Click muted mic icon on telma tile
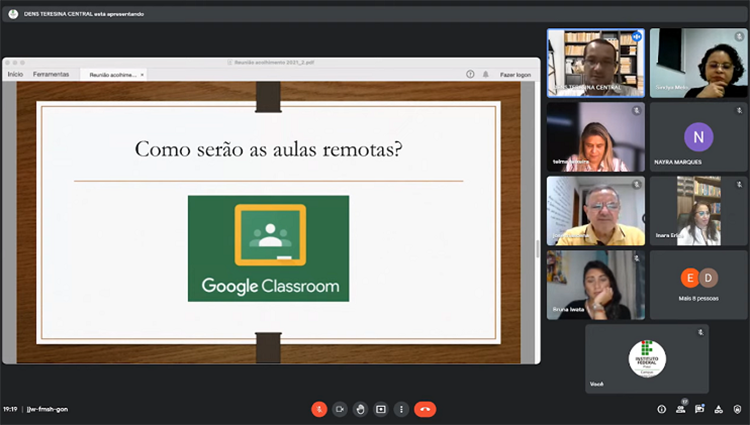 637,110
